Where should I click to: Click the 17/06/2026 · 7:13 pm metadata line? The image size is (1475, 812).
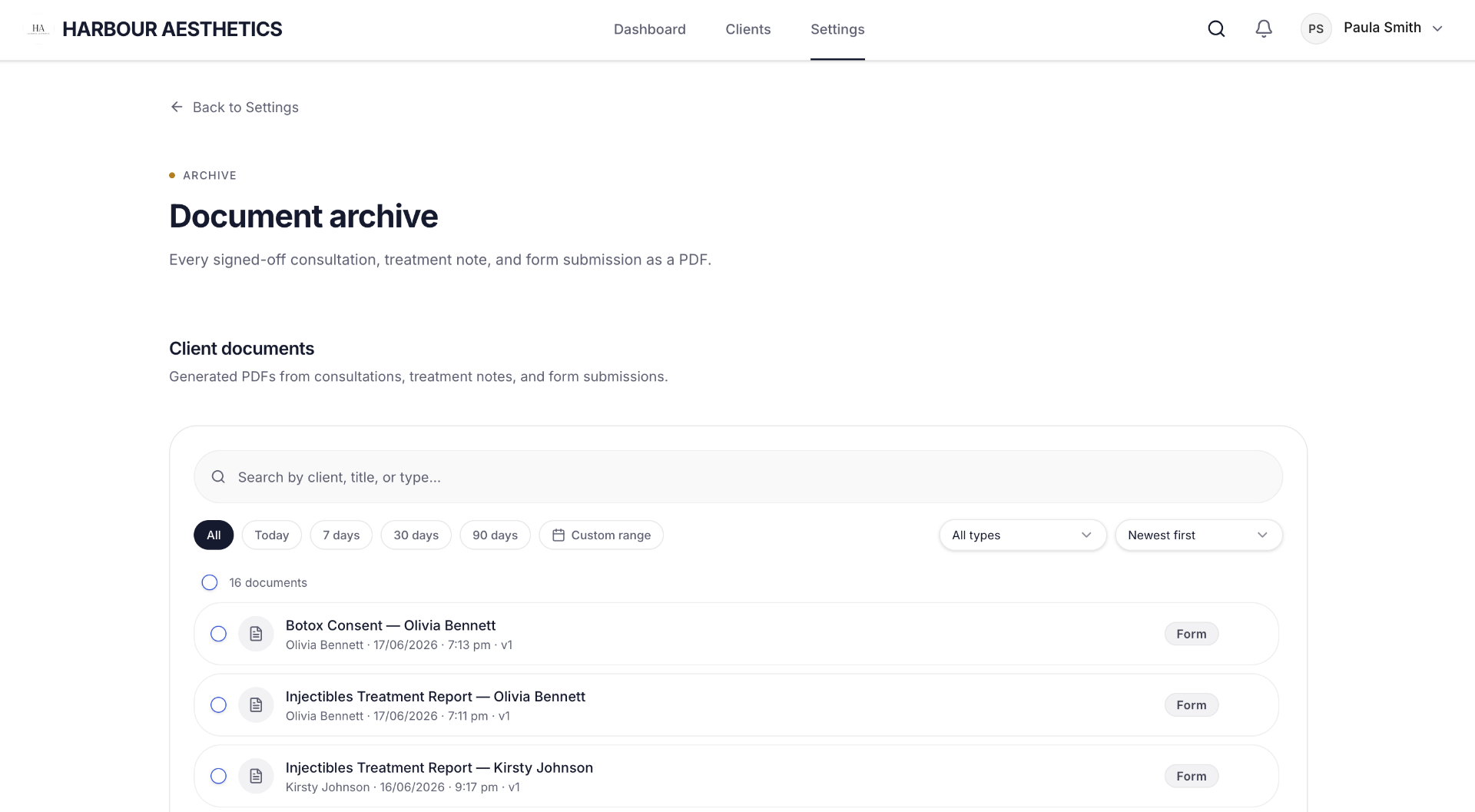click(399, 645)
